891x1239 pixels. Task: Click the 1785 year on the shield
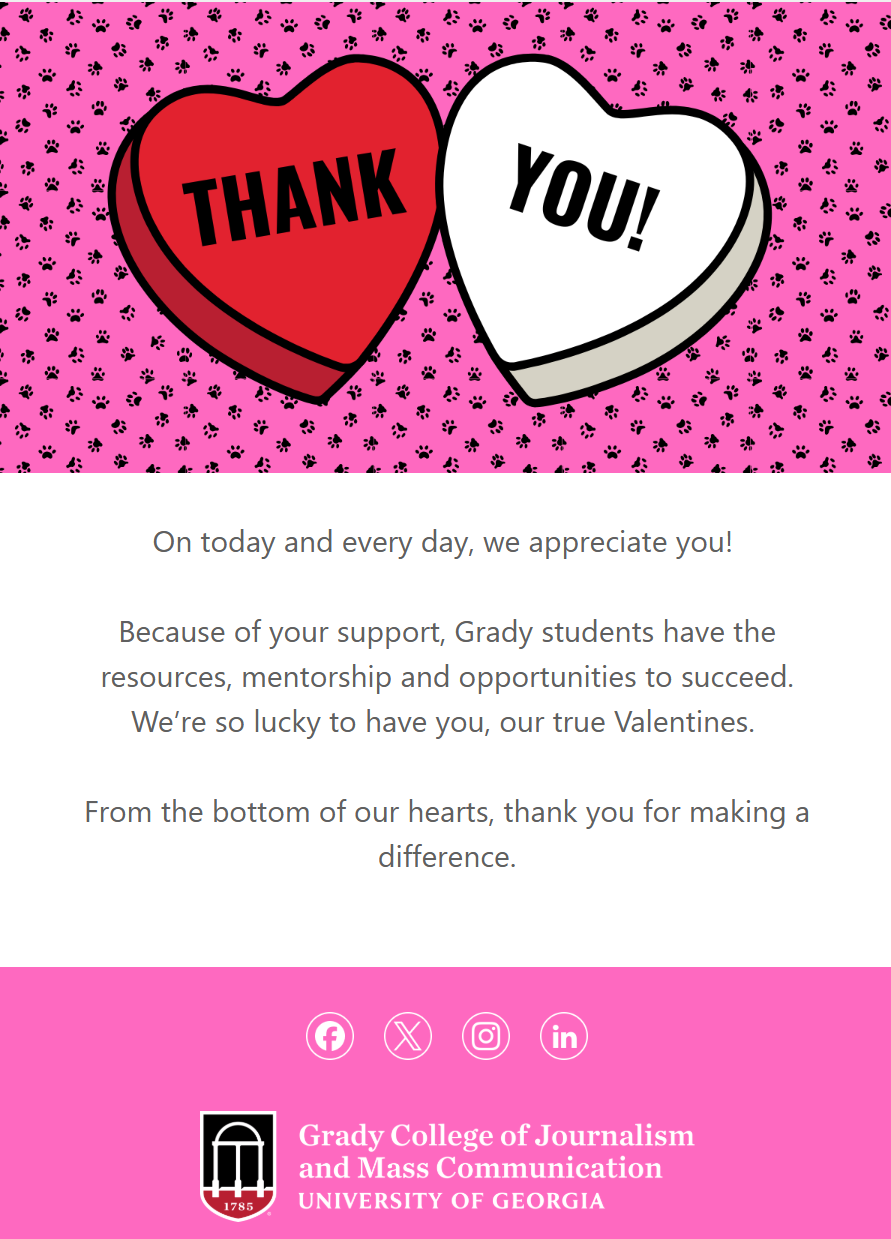pyautogui.click(x=237, y=1207)
